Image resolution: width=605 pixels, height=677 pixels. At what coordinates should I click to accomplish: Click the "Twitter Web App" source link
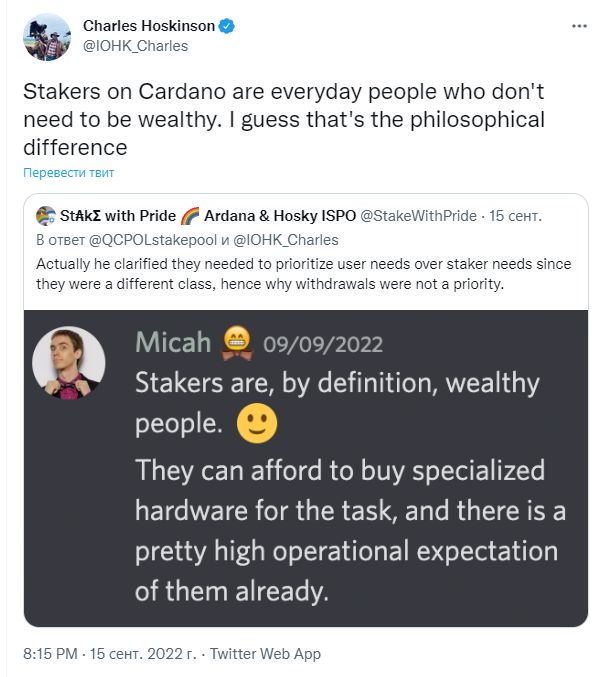tap(265, 654)
